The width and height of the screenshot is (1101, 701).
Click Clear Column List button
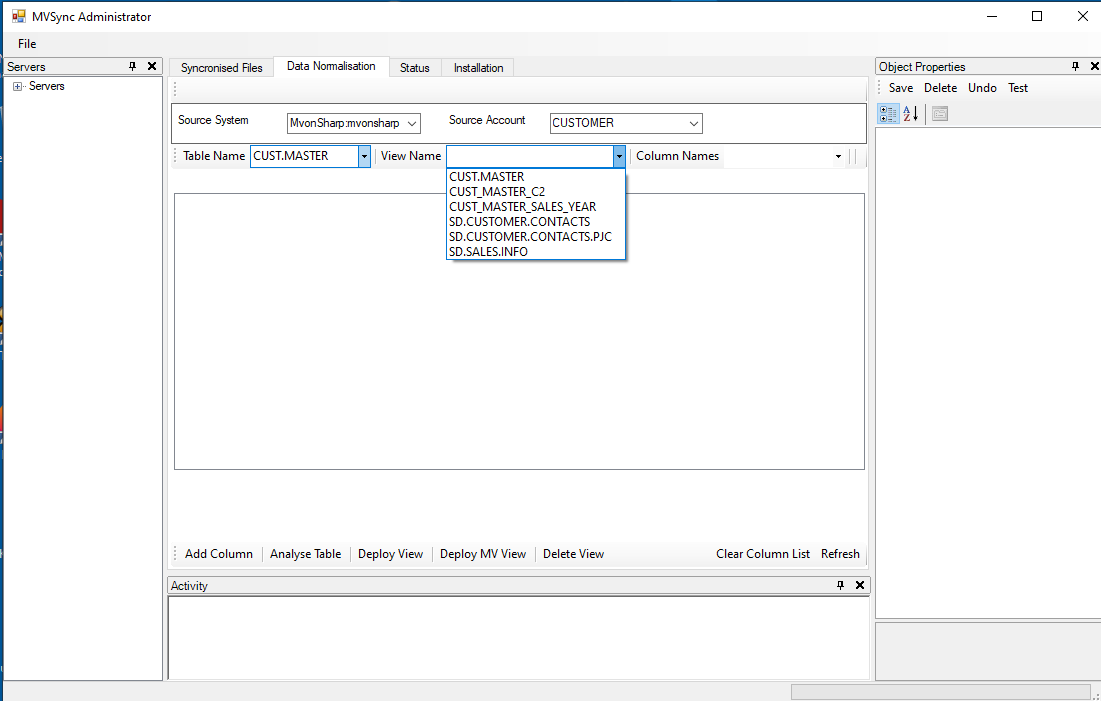[x=763, y=553]
